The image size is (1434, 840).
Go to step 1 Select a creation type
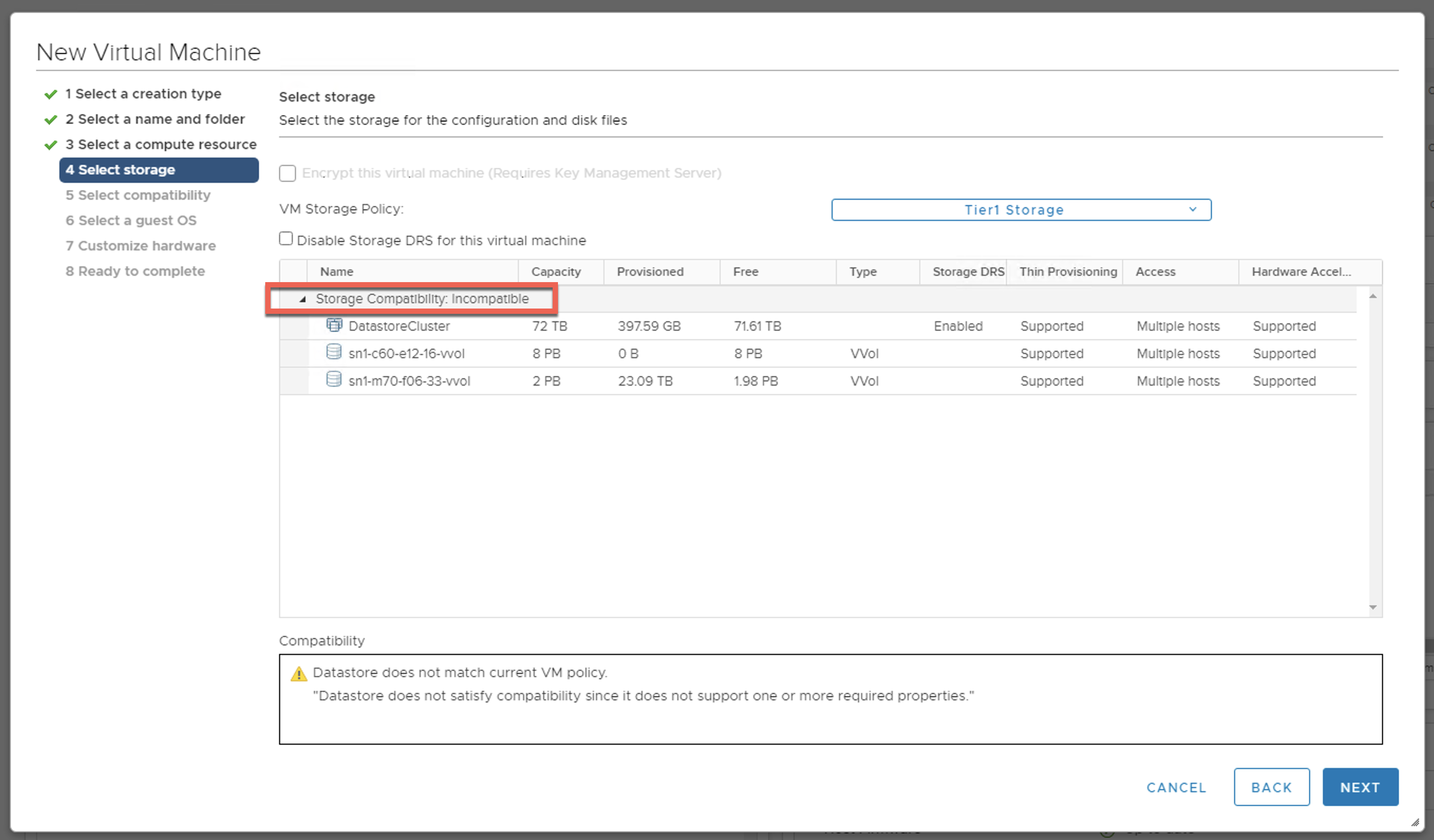(x=143, y=94)
